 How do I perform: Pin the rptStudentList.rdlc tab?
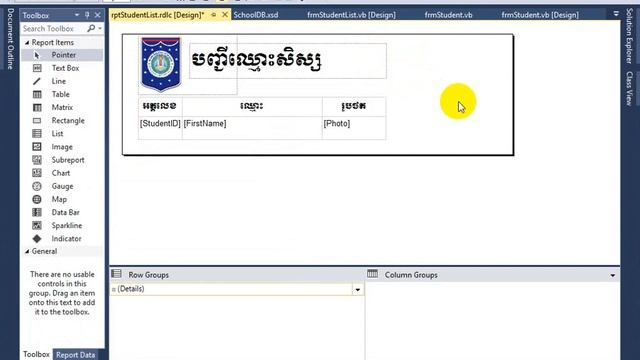point(213,15)
